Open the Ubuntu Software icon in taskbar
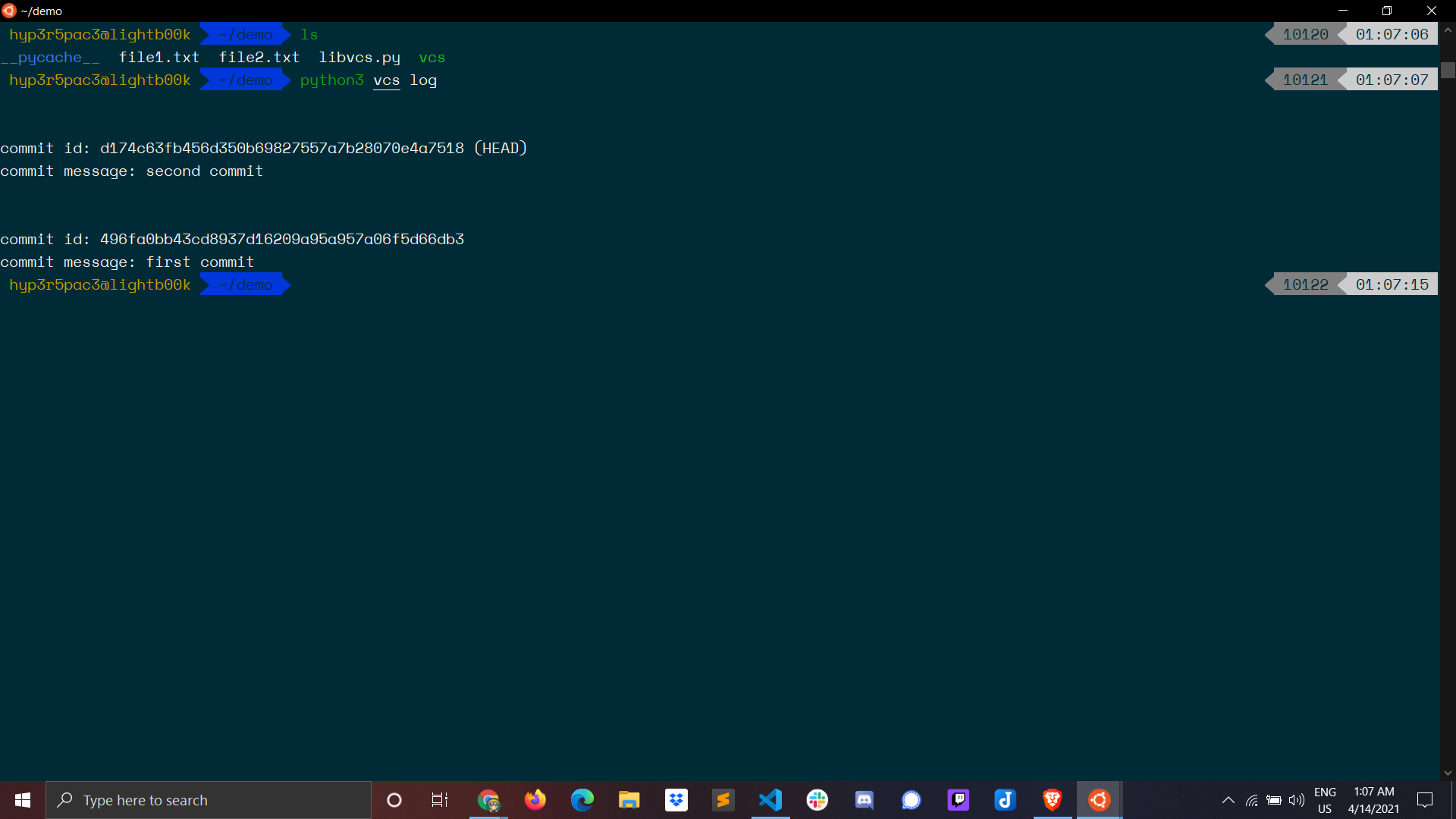This screenshot has width=1456, height=819. pos(1099,800)
